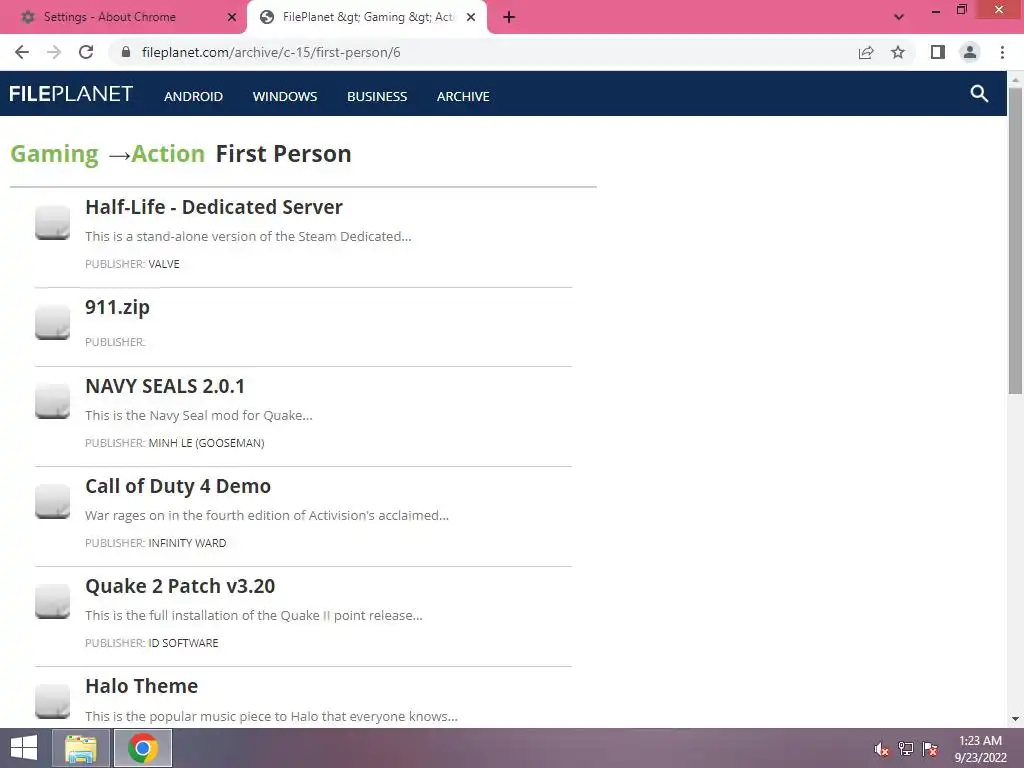This screenshot has height=768, width=1024.
Task: Select the FilePlanet Gaming tab
Action: click(x=367, y=17)
